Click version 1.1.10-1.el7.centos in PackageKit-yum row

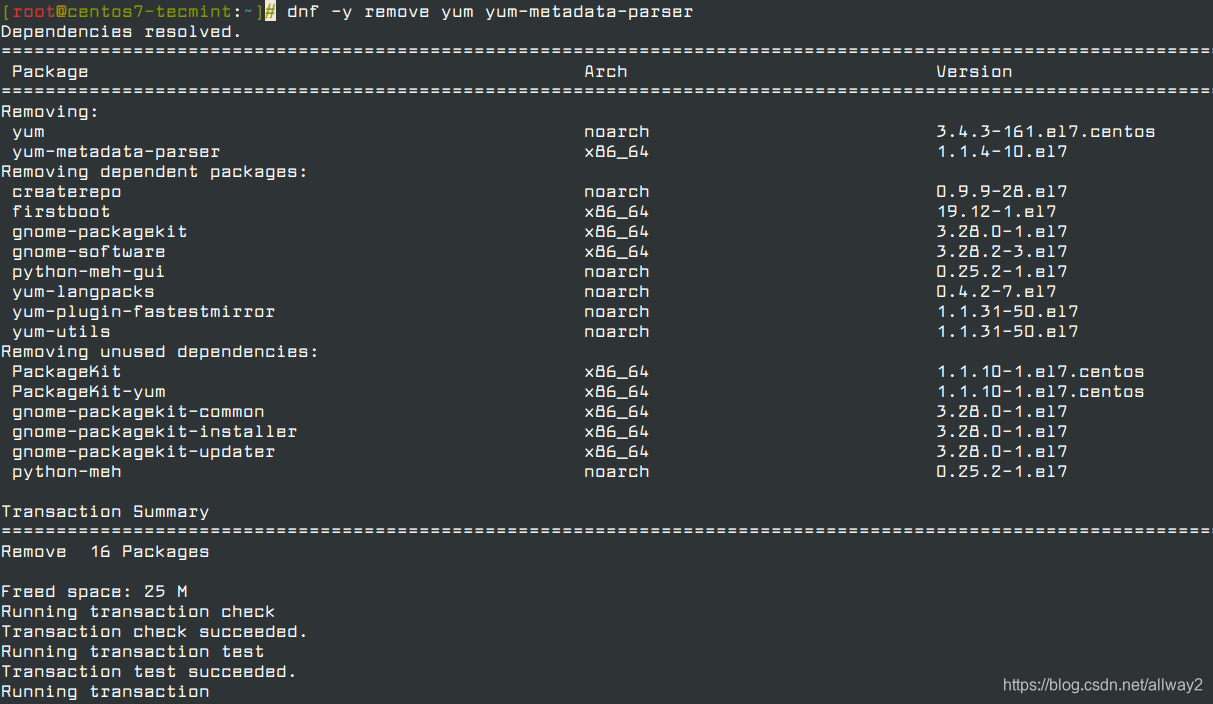(1040, 392)
